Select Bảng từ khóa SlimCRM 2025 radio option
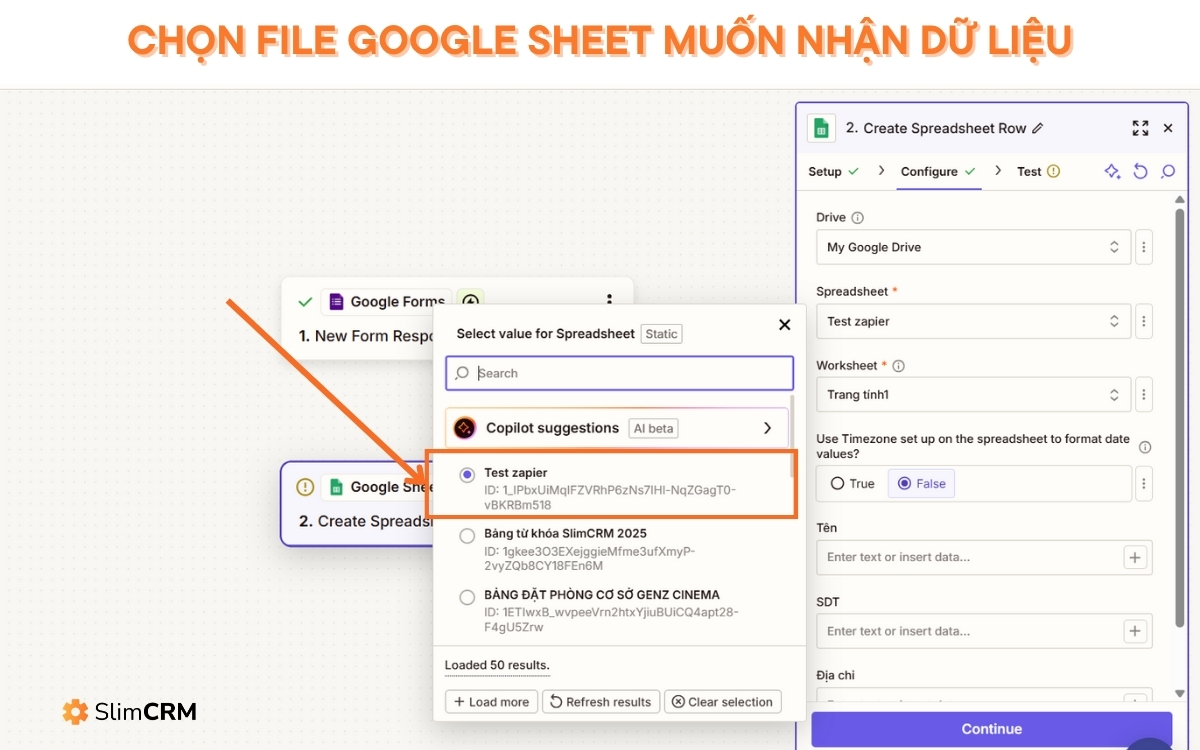The width and height of the screenshot is (1200, 750). pos(467,536)
